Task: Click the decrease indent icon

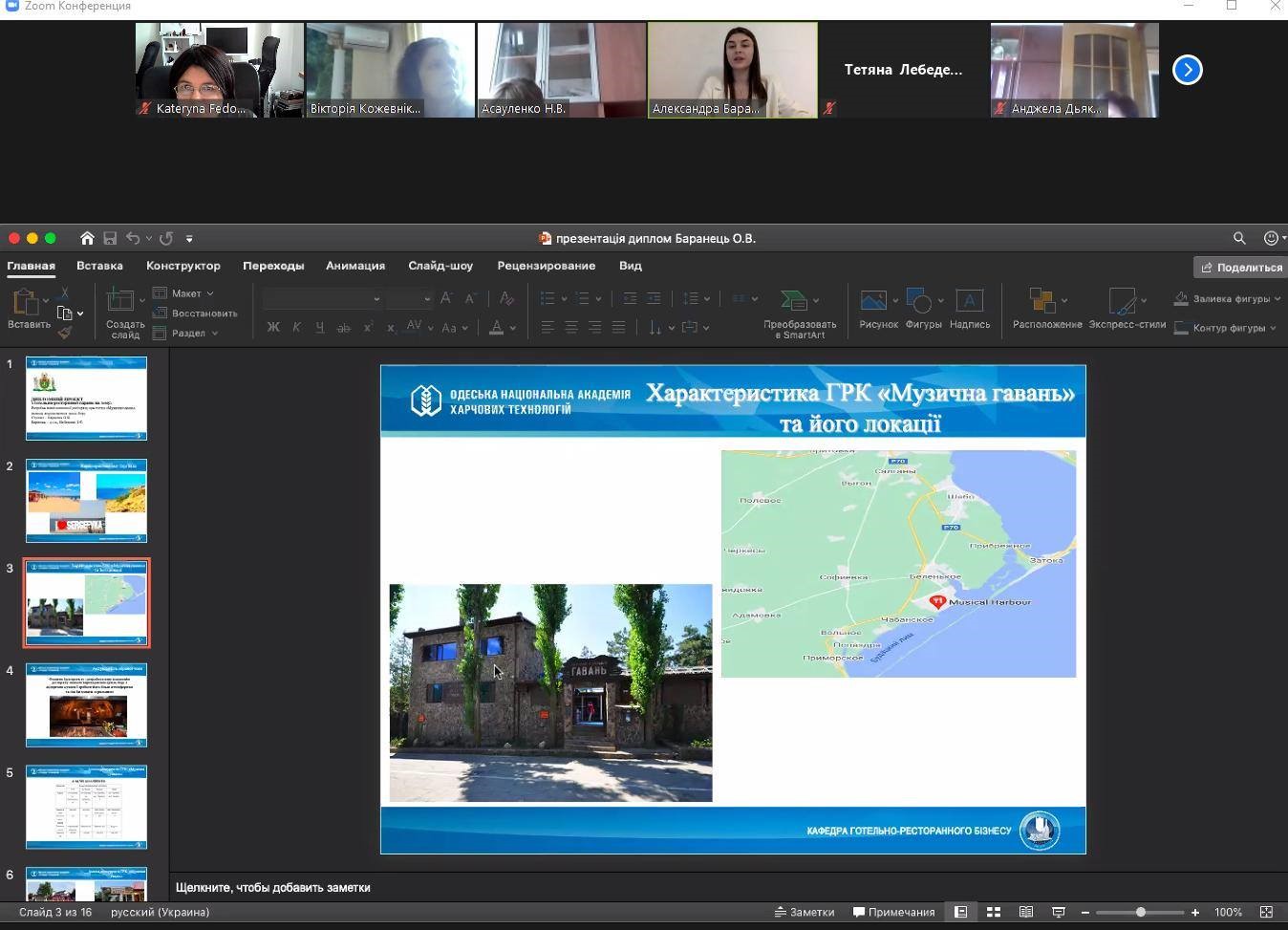Action: 630,298
